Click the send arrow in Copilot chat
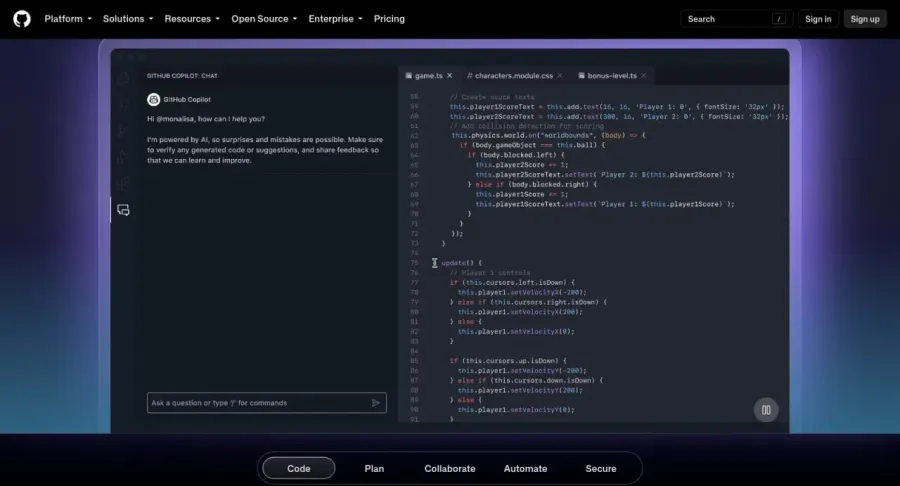The height and width of the screenshot is (486, 900). coord(375,403)
